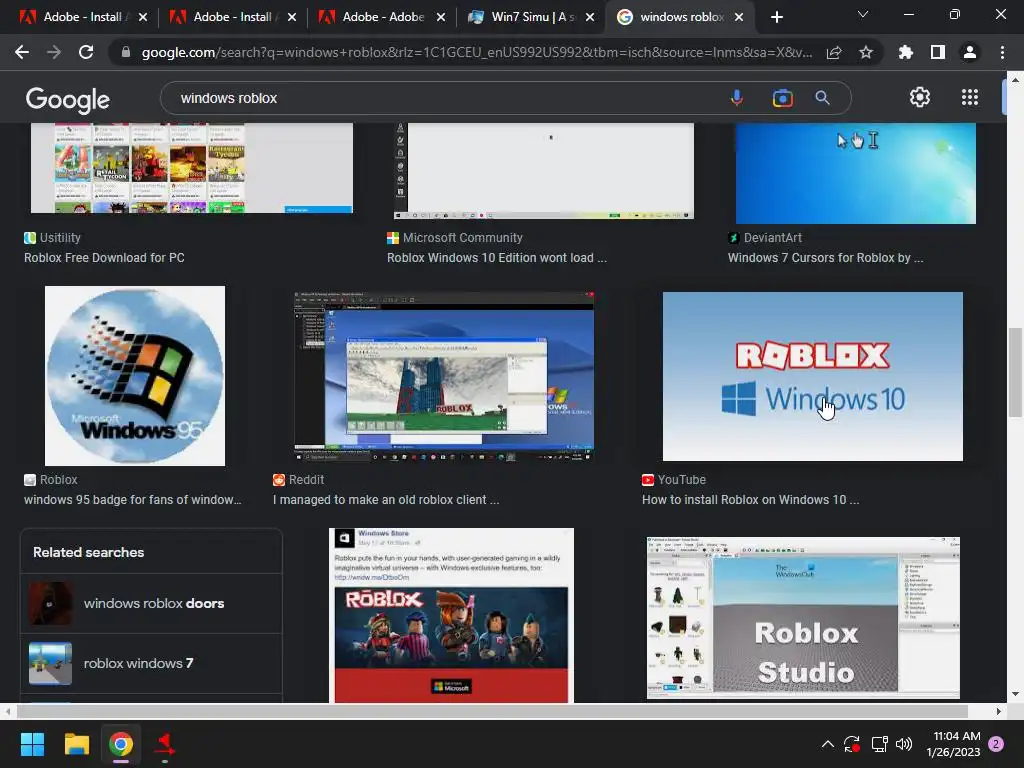The height and width of the screenshot is (768, 1024).
Task: Open Windows Store Roblox post thumbnail
Action: tap(451, 615)
